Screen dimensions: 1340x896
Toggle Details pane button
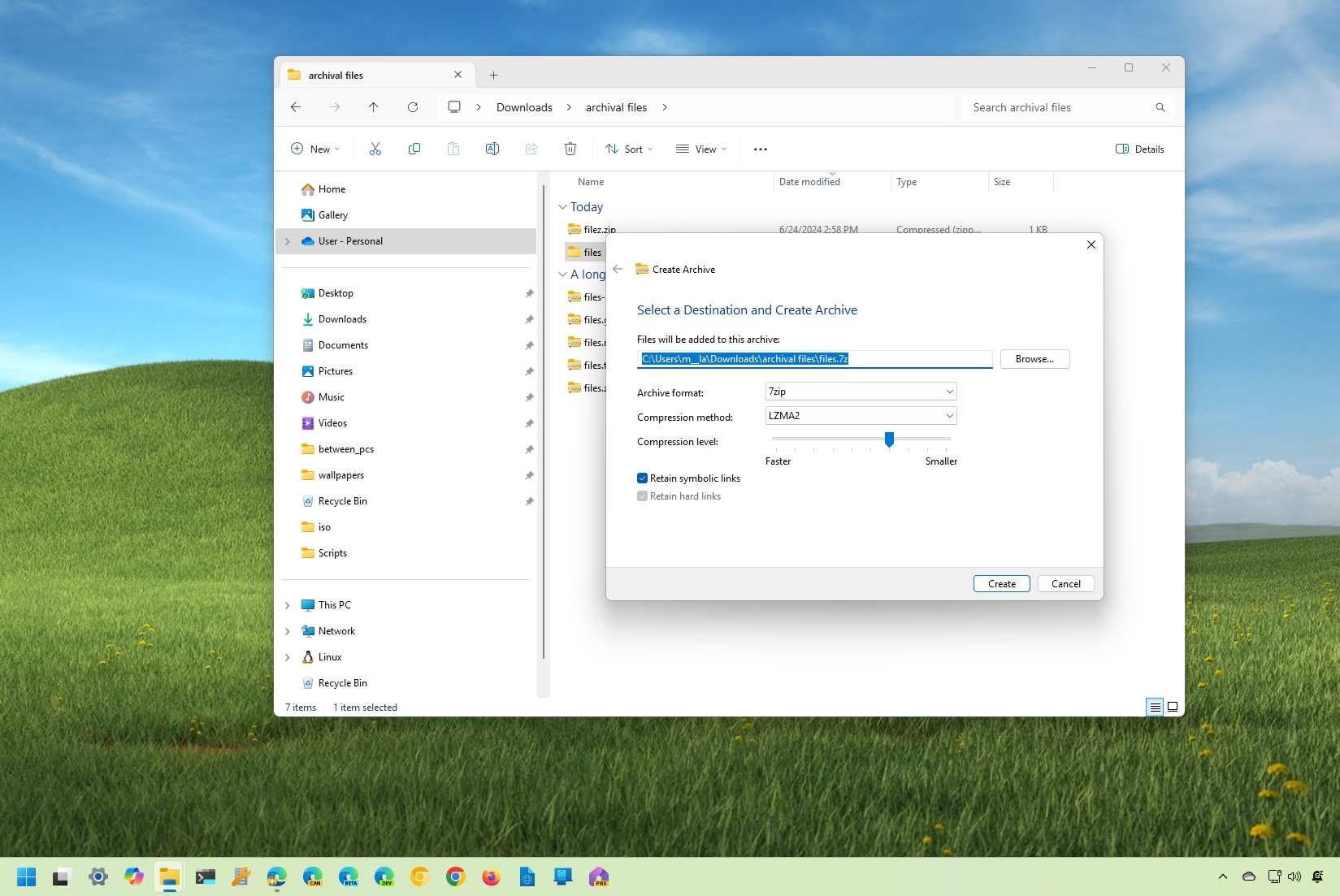[1140, 149]
